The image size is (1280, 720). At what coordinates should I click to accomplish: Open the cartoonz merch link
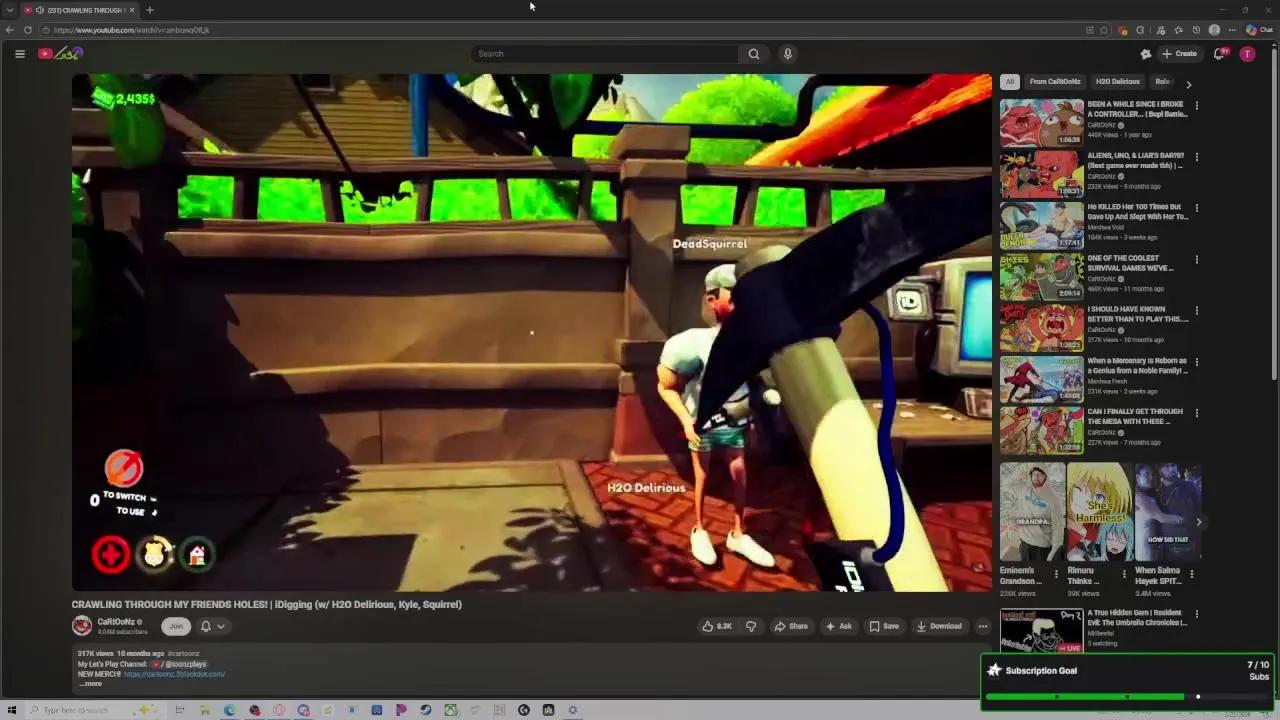(174, 674)
